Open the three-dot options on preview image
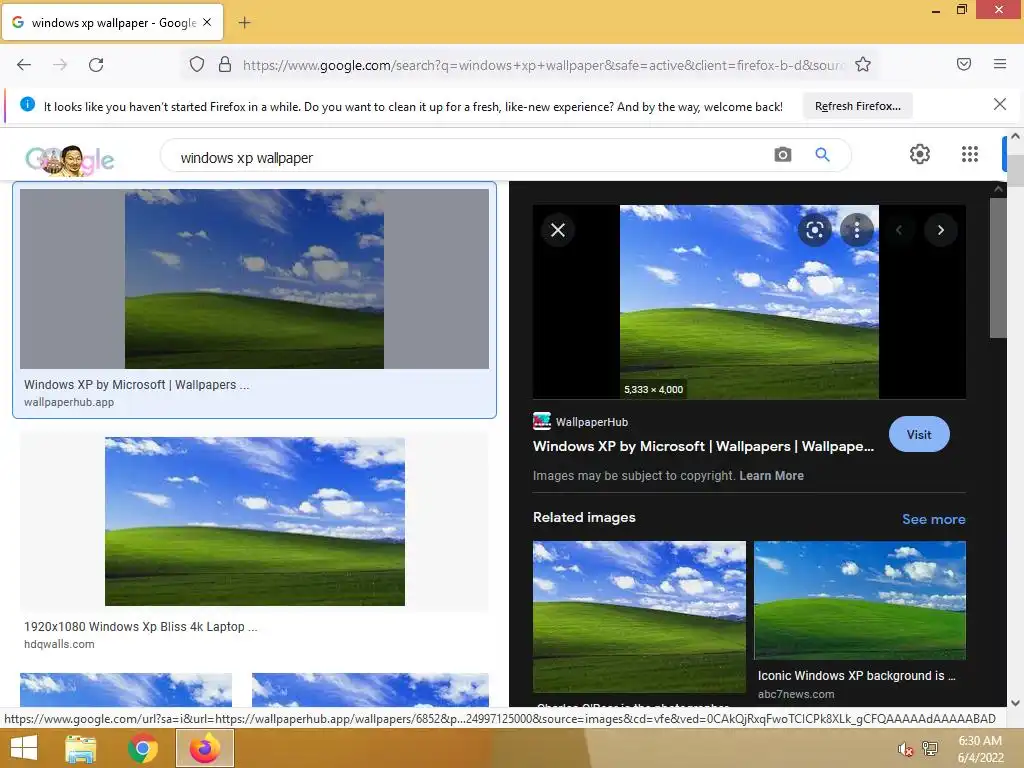Viewport: 1024px width, 768px height. coord(857,230)
